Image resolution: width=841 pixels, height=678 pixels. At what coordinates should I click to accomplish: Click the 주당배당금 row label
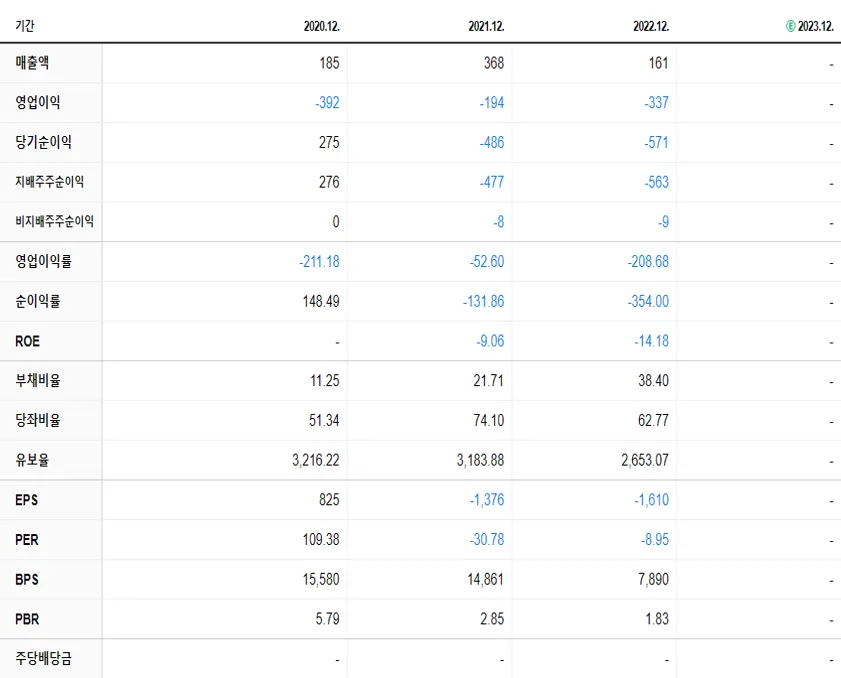tap(43, 658)
